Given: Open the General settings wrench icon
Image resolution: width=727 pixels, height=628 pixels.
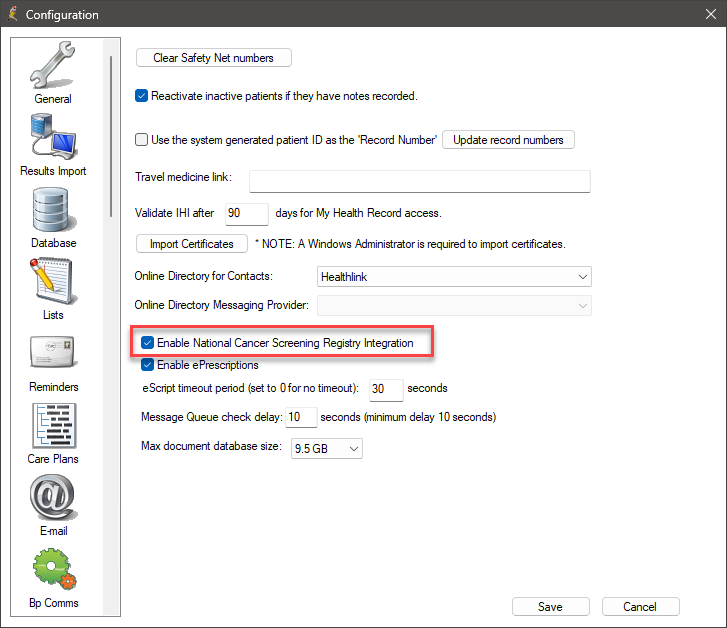Looking at the screenshot, I should (52, 66).
